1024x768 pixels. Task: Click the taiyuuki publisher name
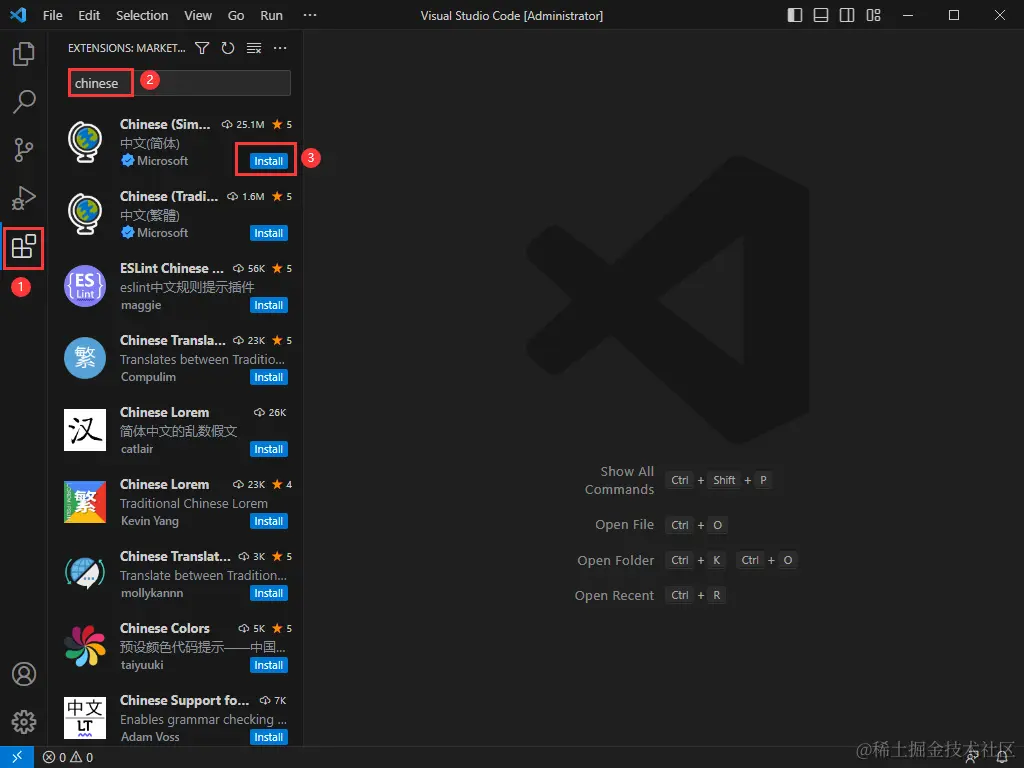tap(142, 665)
